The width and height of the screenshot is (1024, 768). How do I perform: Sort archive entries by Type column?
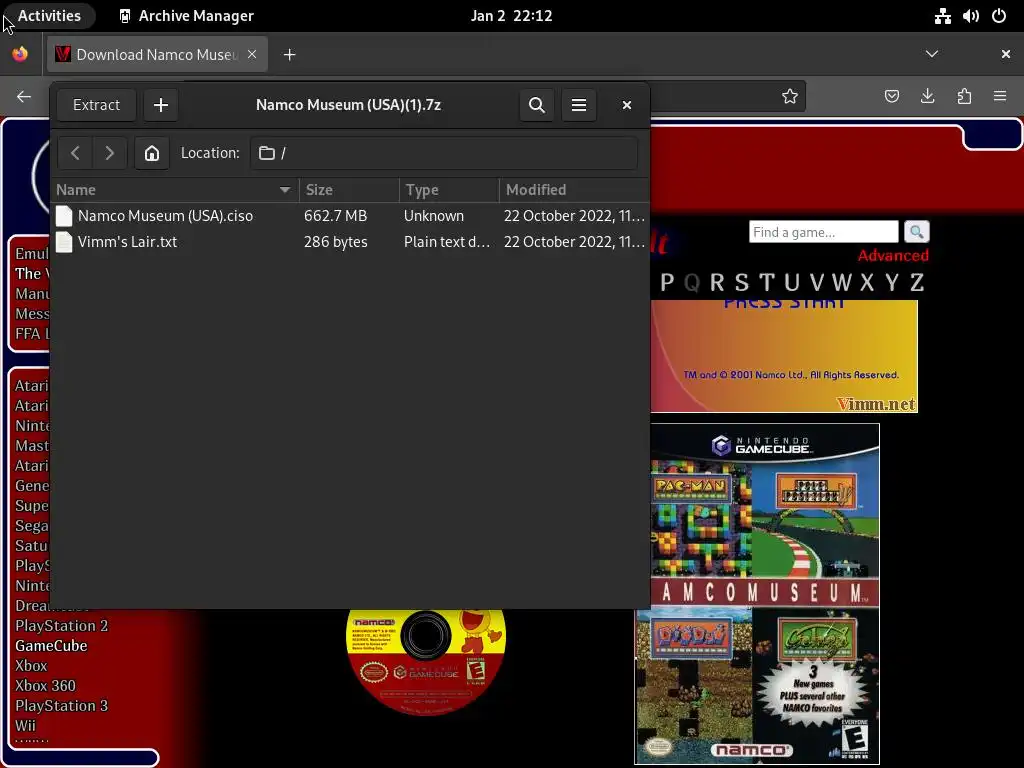(449, 190)
